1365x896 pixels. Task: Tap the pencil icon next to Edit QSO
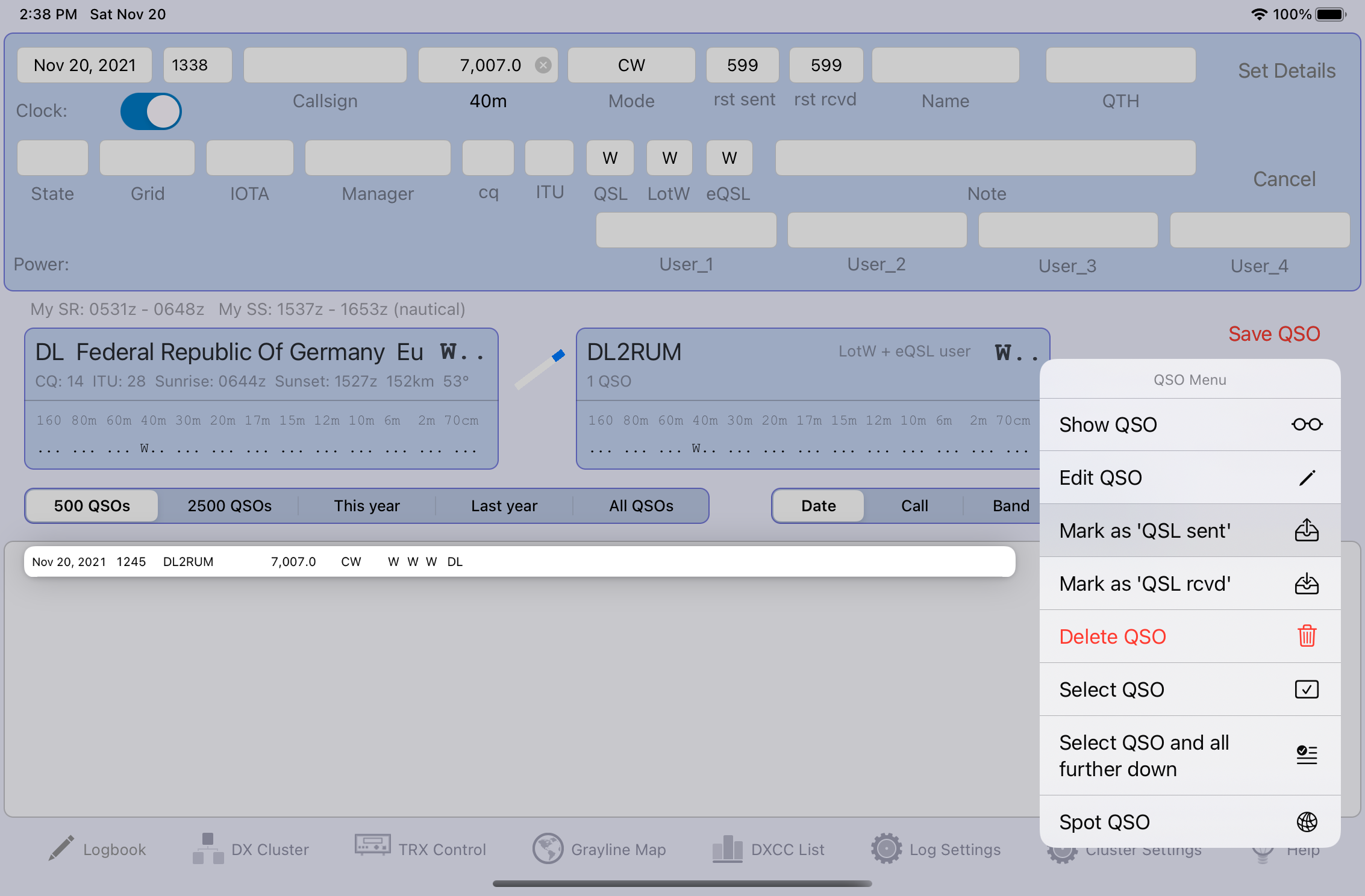1307,478
